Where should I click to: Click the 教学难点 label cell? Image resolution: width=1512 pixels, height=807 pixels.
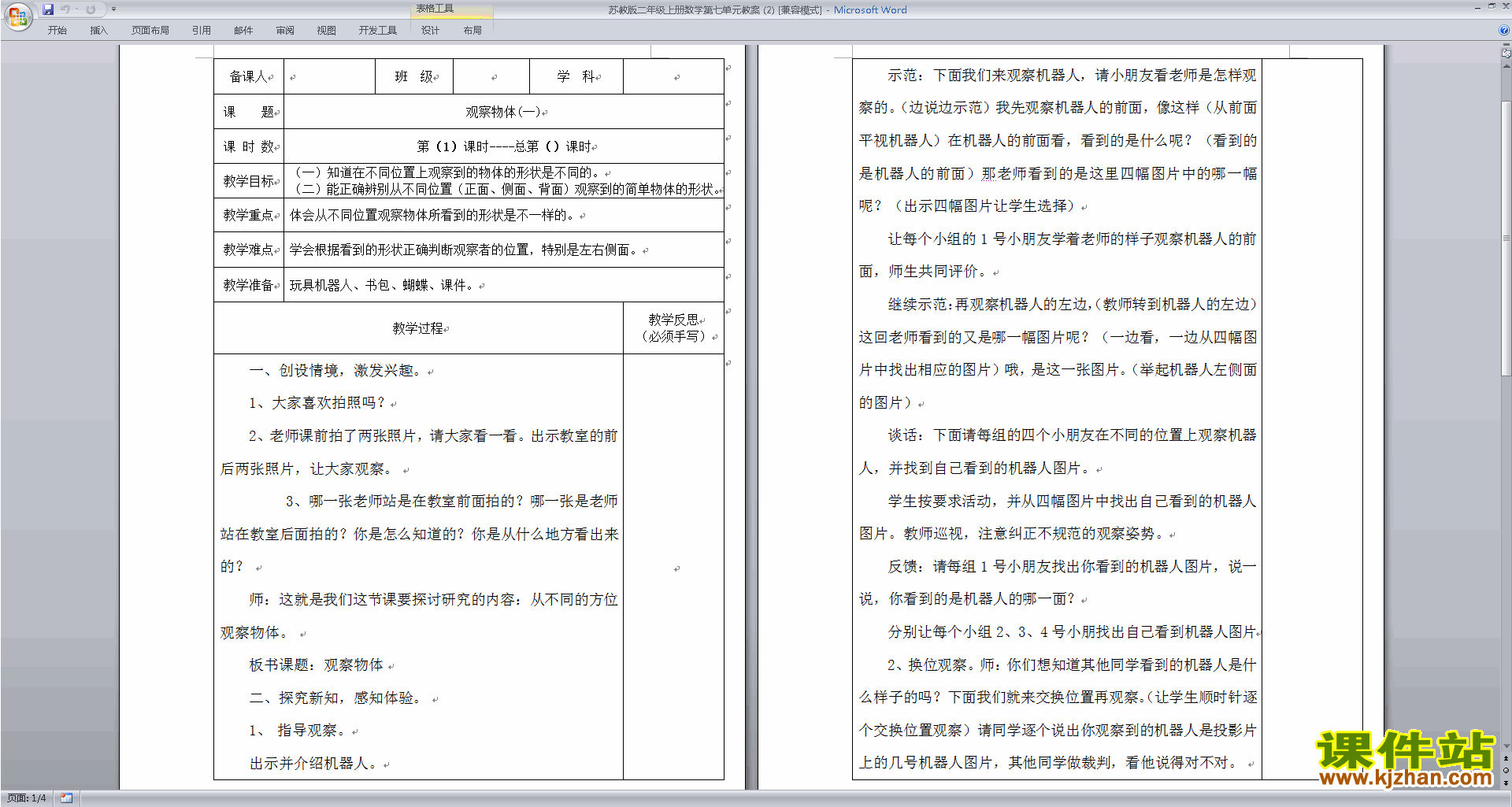(x=249, y=250)
